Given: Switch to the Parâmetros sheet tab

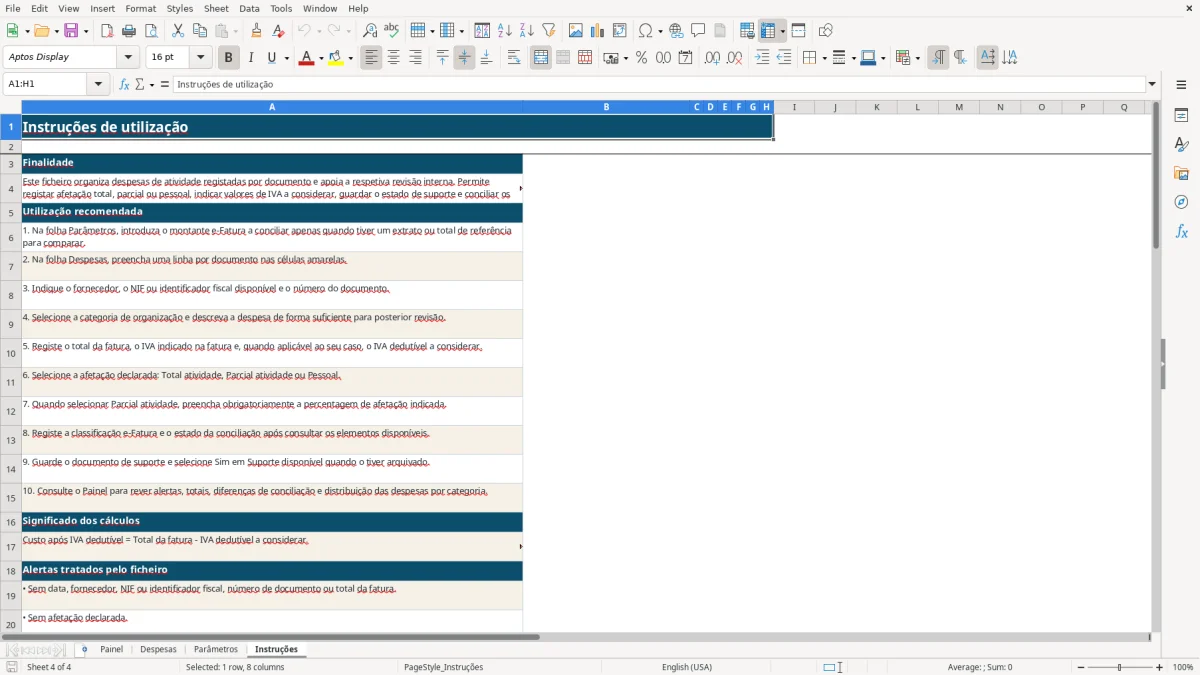Looking at the screenshot, I should click(216, 649).
